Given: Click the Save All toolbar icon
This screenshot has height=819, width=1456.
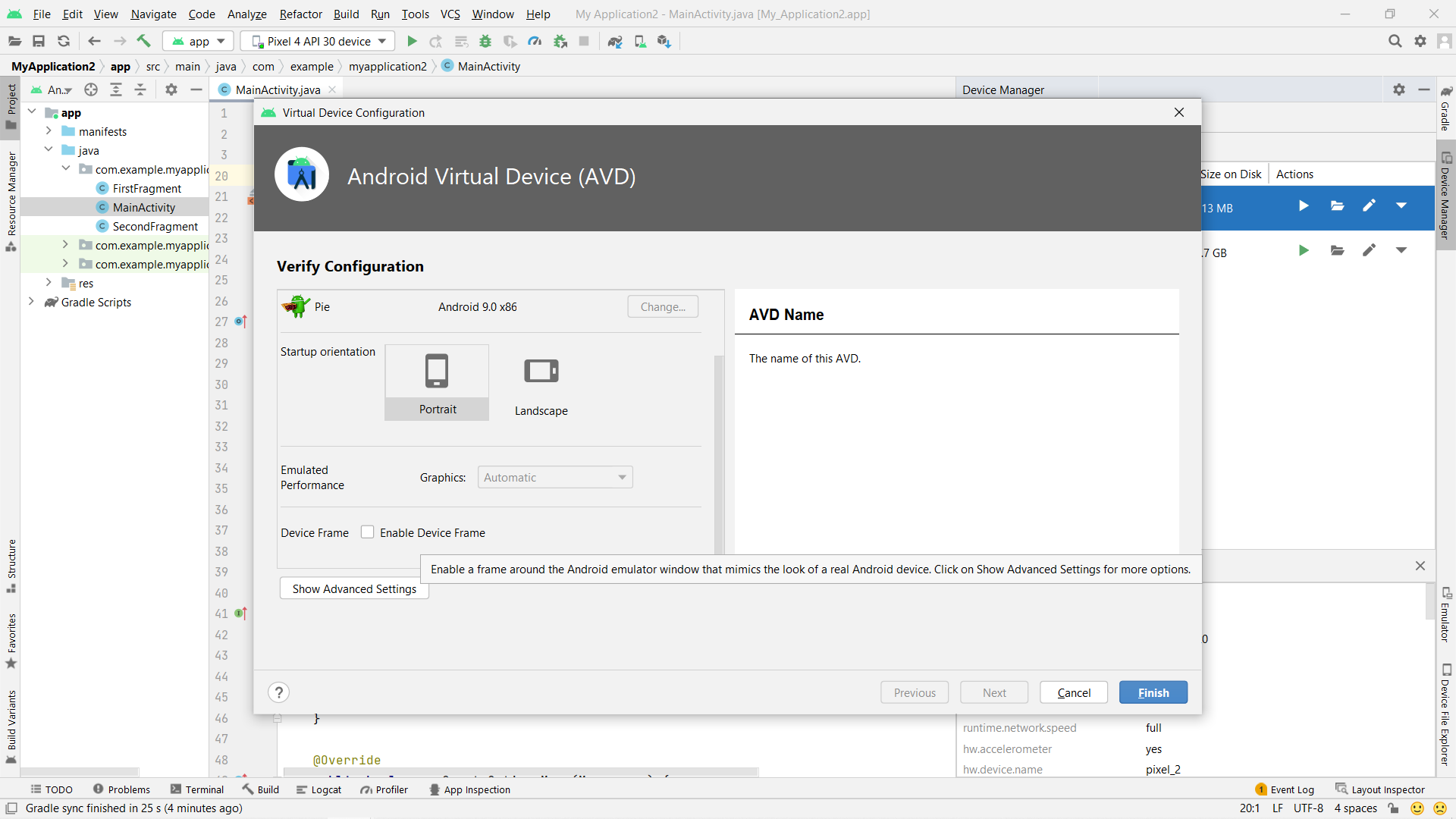Looking at the screenshot, I should point(39,41).
